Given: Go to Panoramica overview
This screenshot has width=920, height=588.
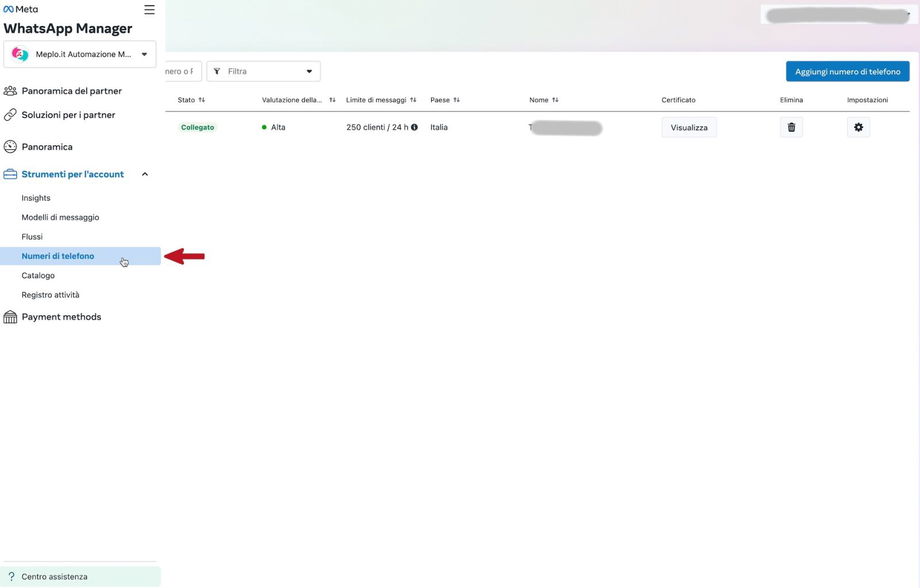Looking at the screenshot, I should tap(47, 147).
